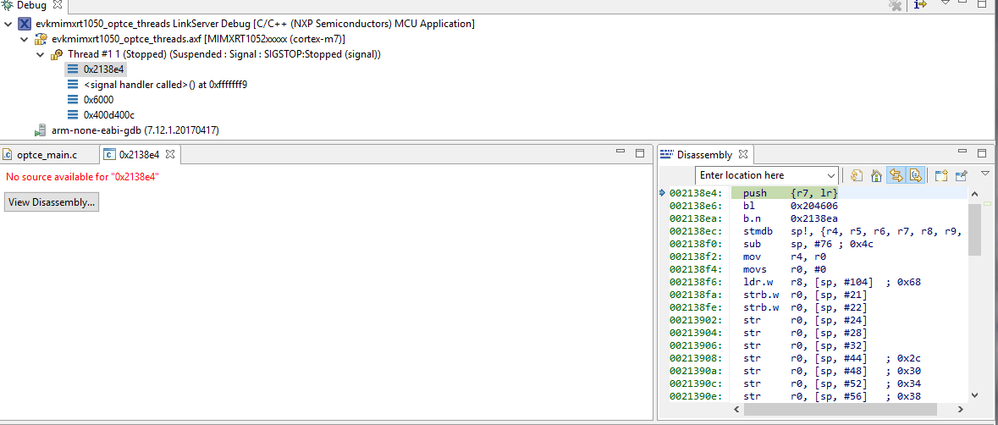Close the Disassembly view tab
This screenshot has height=425, width=998.
(x=744, y=154)
